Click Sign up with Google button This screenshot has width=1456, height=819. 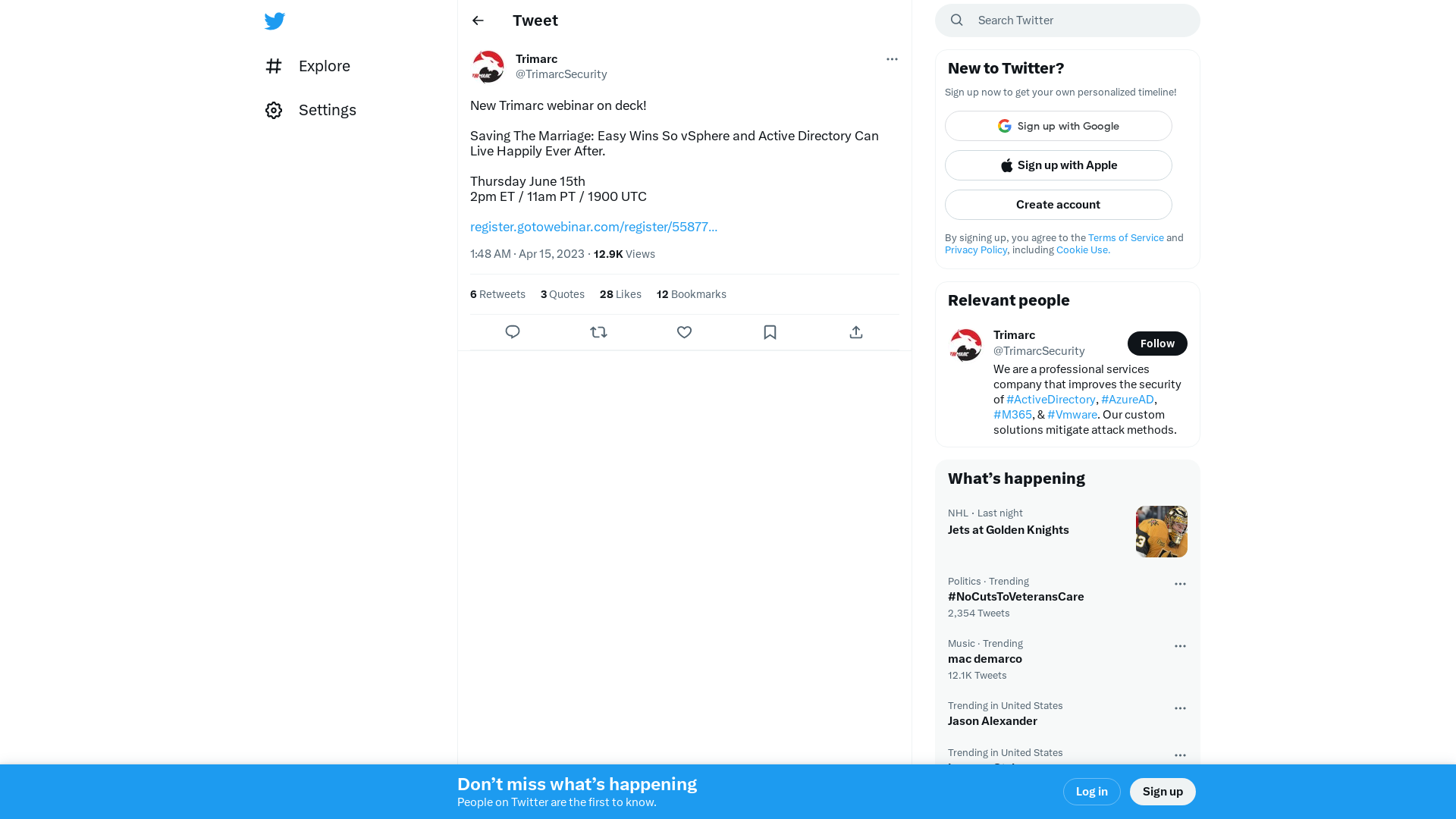tap(1058, 126)
